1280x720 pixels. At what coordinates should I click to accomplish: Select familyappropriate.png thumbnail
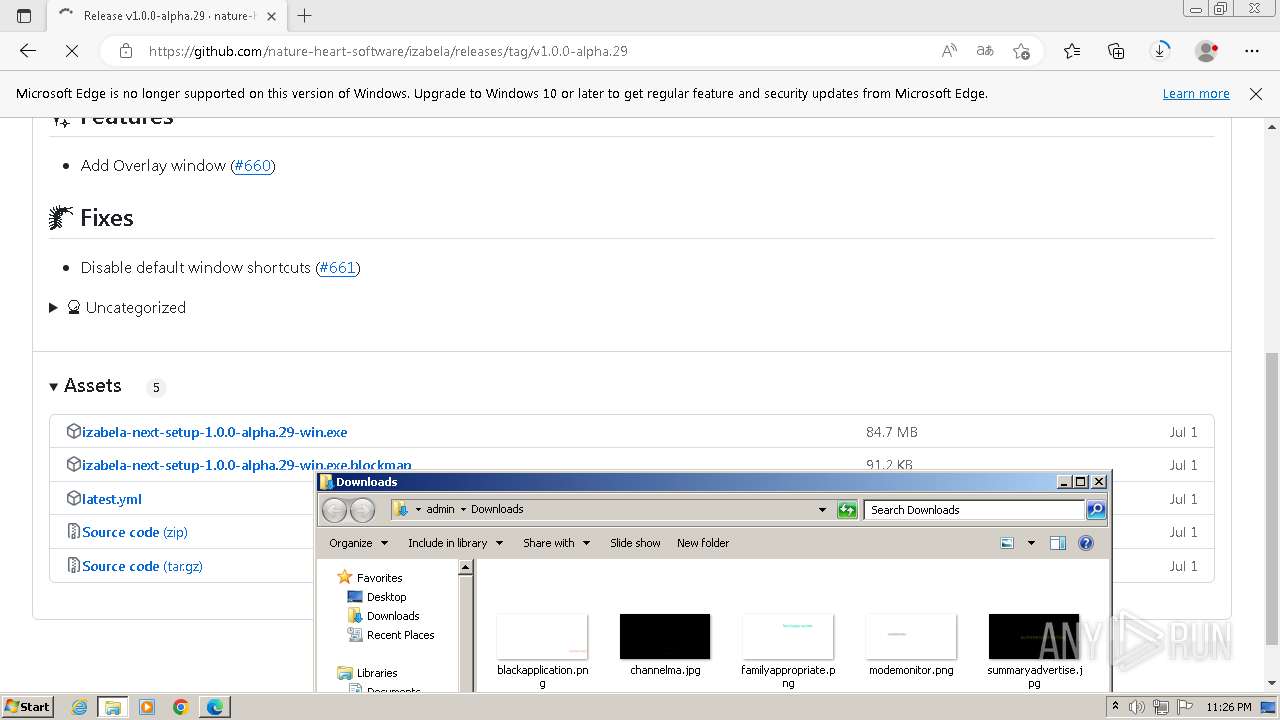[788, 637]
